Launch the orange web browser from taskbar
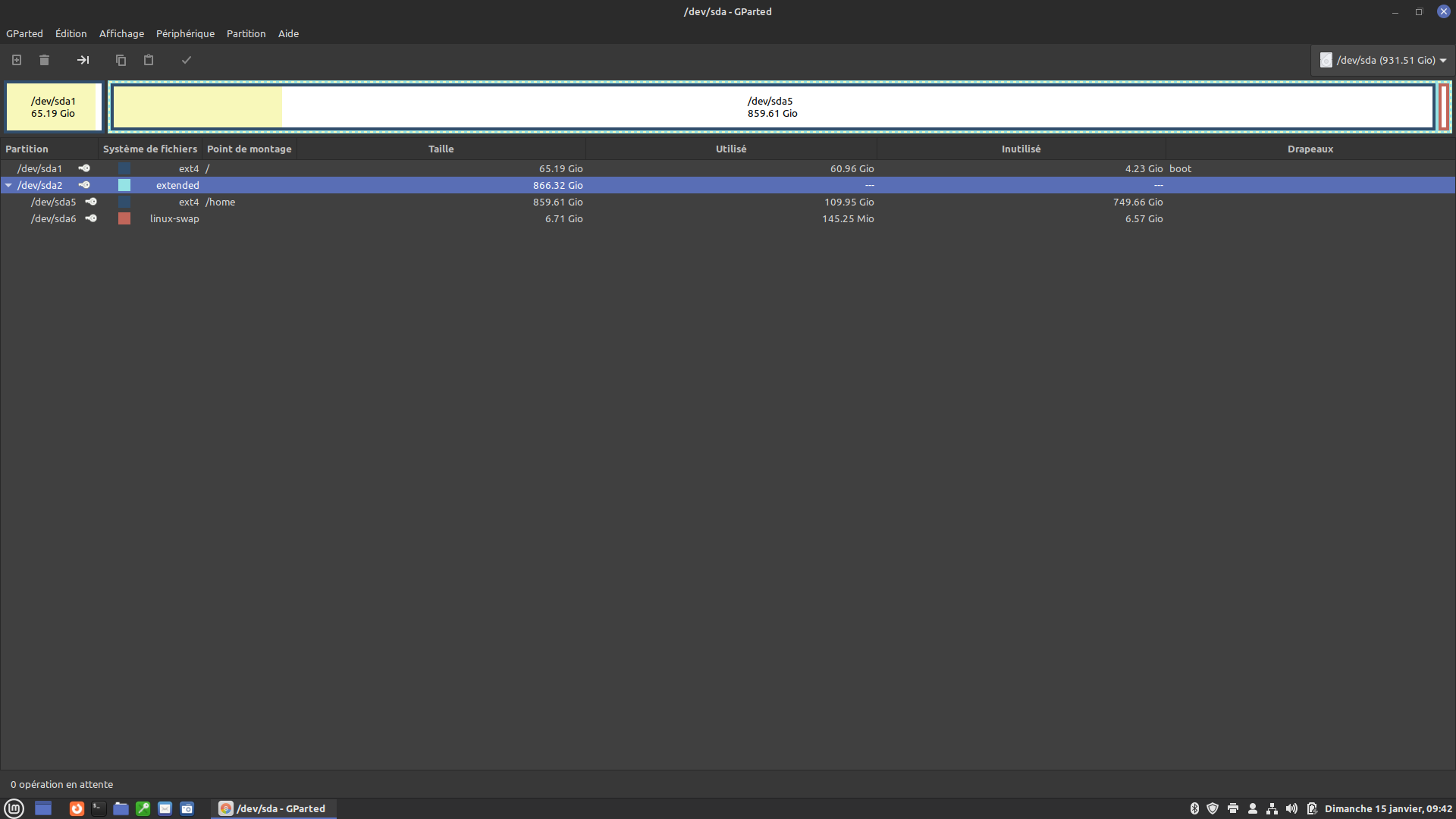 click(x=77, y=808)
